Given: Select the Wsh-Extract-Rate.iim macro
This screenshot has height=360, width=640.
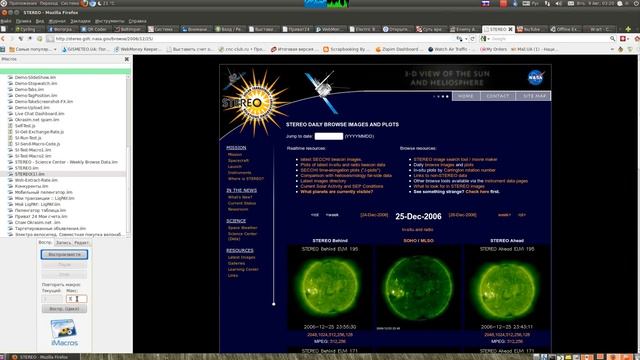Looking at the screenshot, I should tap(36, 180).
